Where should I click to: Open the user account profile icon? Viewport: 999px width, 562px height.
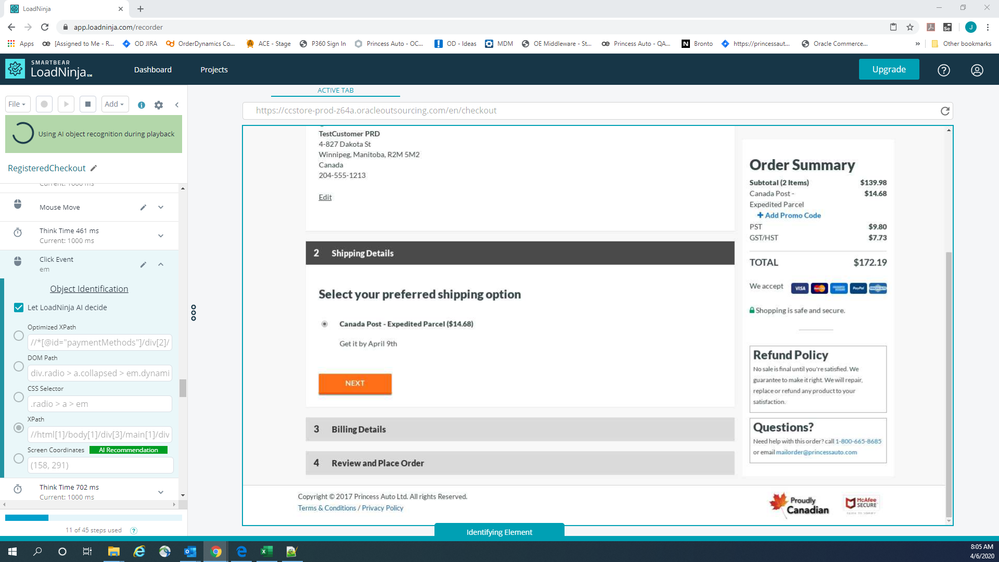click(x=977, y=70)
